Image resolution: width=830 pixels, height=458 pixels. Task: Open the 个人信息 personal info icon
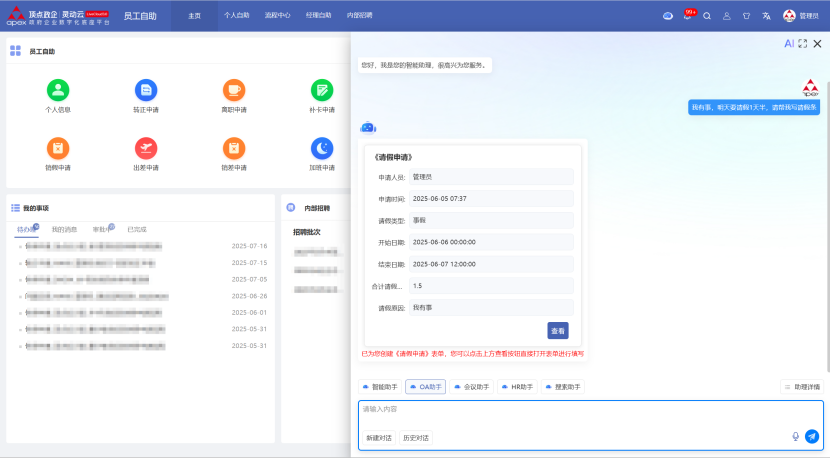[x=58, y=90]
